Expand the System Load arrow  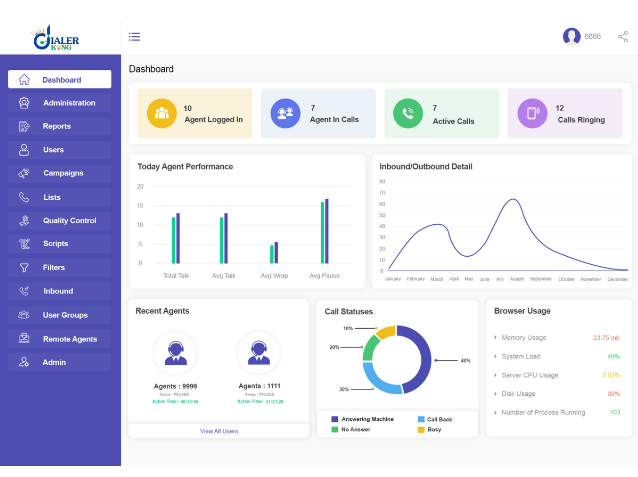coord(495,356)
